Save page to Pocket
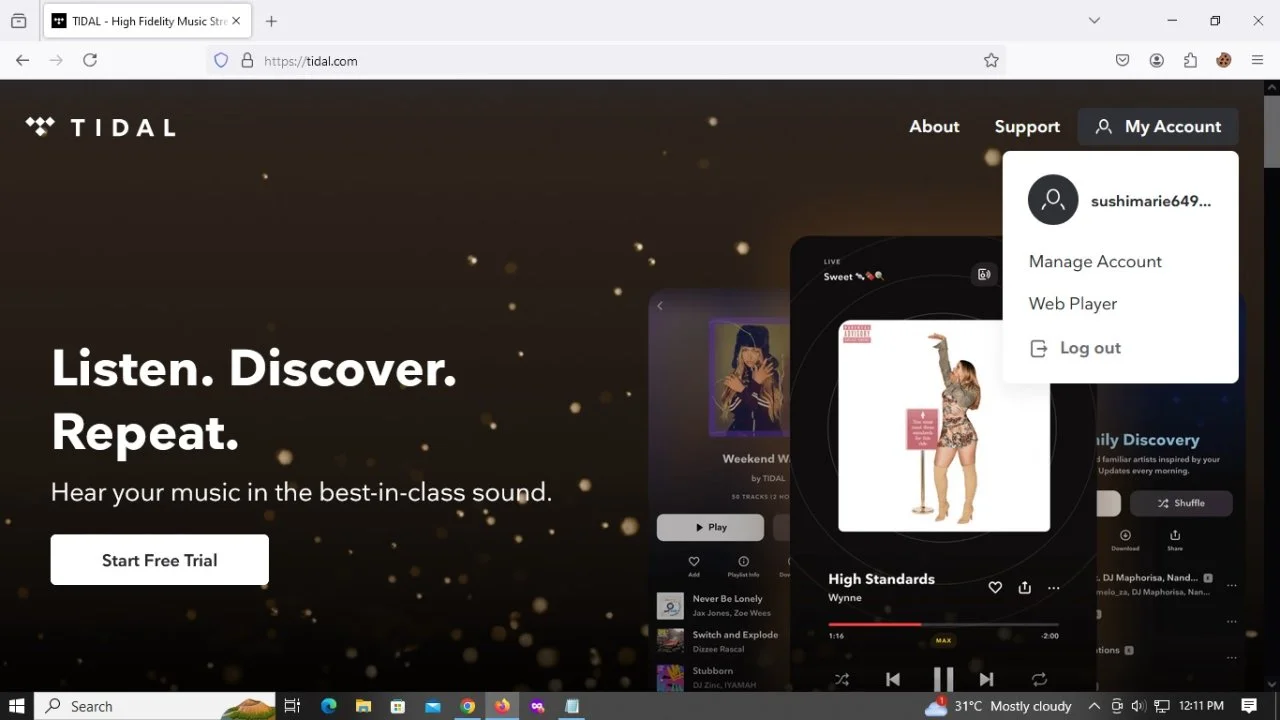 point(1123,60)
